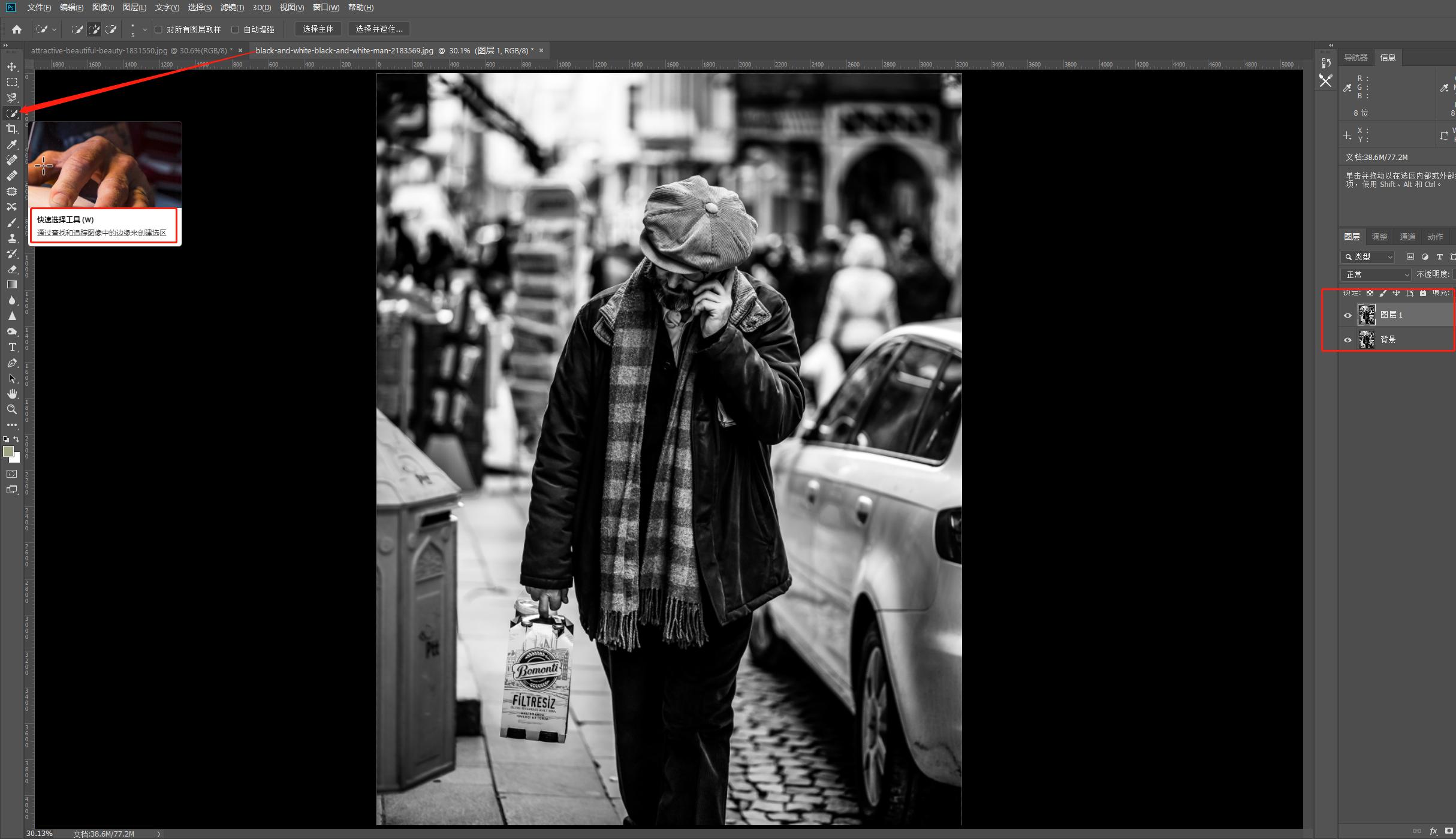Select the Horizontal Type tool
This screenshot has height=839, width=1456.
coord(12,348)
